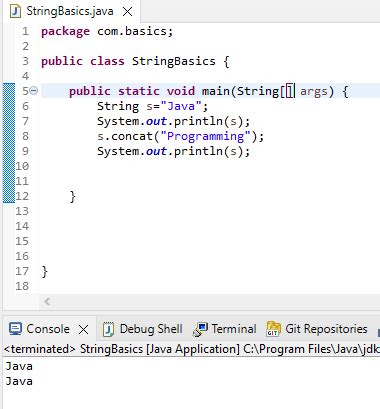The height and width of the screenshot is (409, 380).
Task: Click the horizontal scrollbar left arrow in editor
Action: coord(47,302)
